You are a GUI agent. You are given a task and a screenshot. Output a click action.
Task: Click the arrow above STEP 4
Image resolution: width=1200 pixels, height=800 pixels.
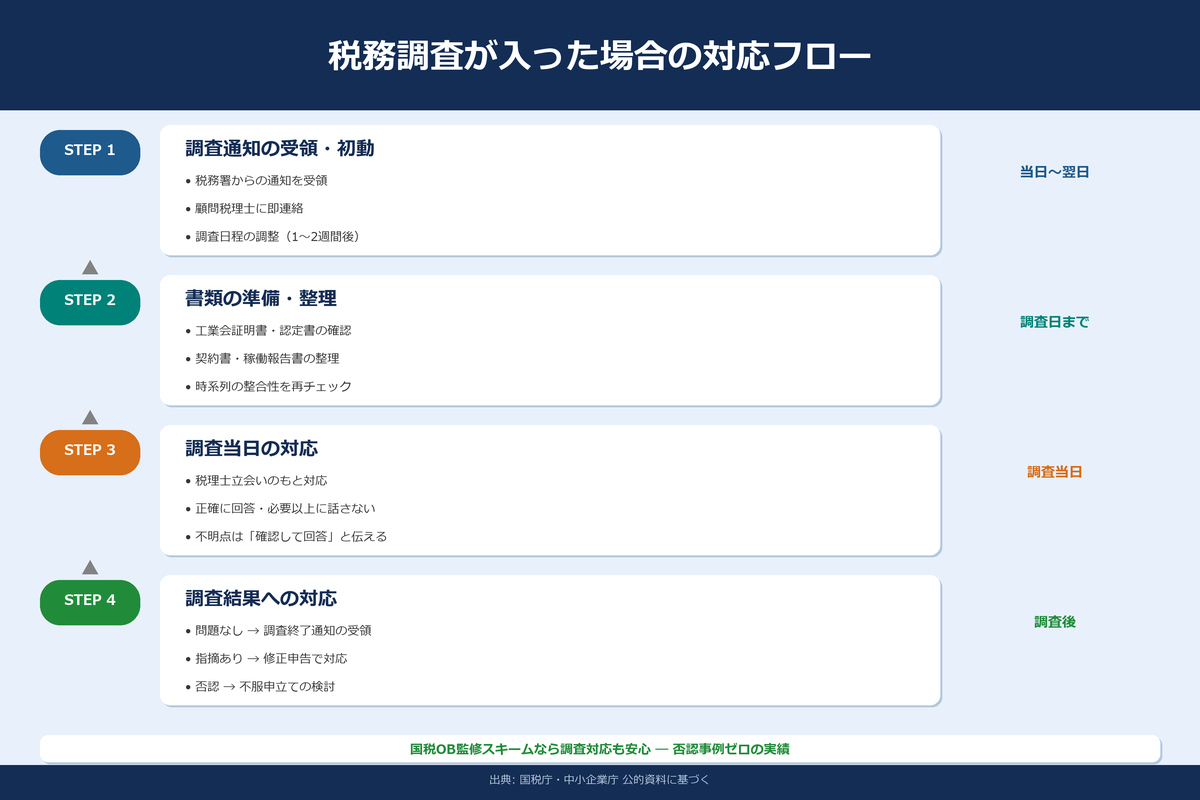[90, 565]
